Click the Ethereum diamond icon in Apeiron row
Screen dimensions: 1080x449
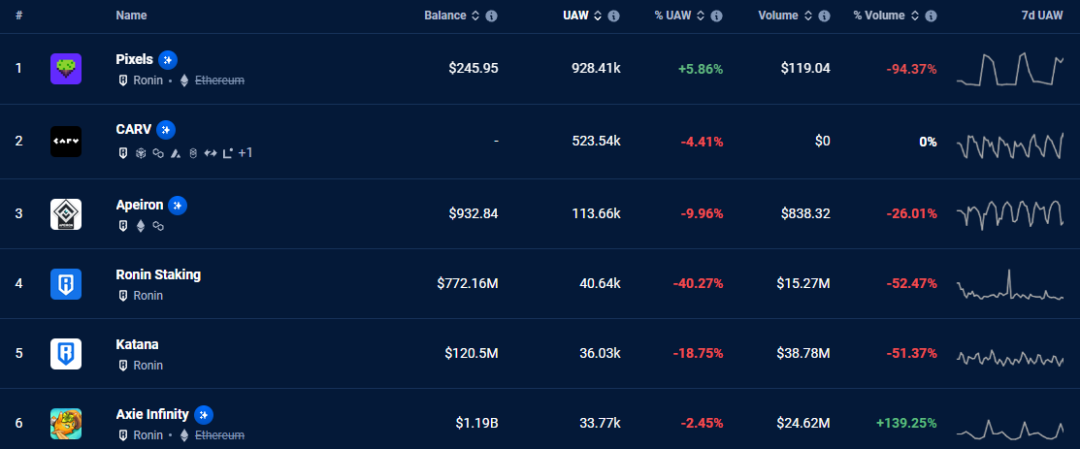(x=141, y=225)
